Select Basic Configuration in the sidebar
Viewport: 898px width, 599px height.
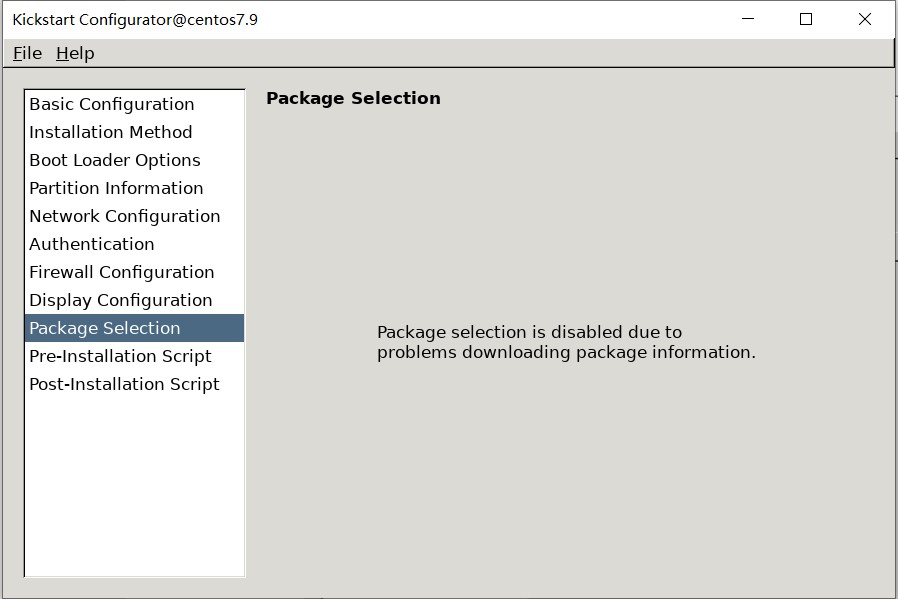point(112,104)
